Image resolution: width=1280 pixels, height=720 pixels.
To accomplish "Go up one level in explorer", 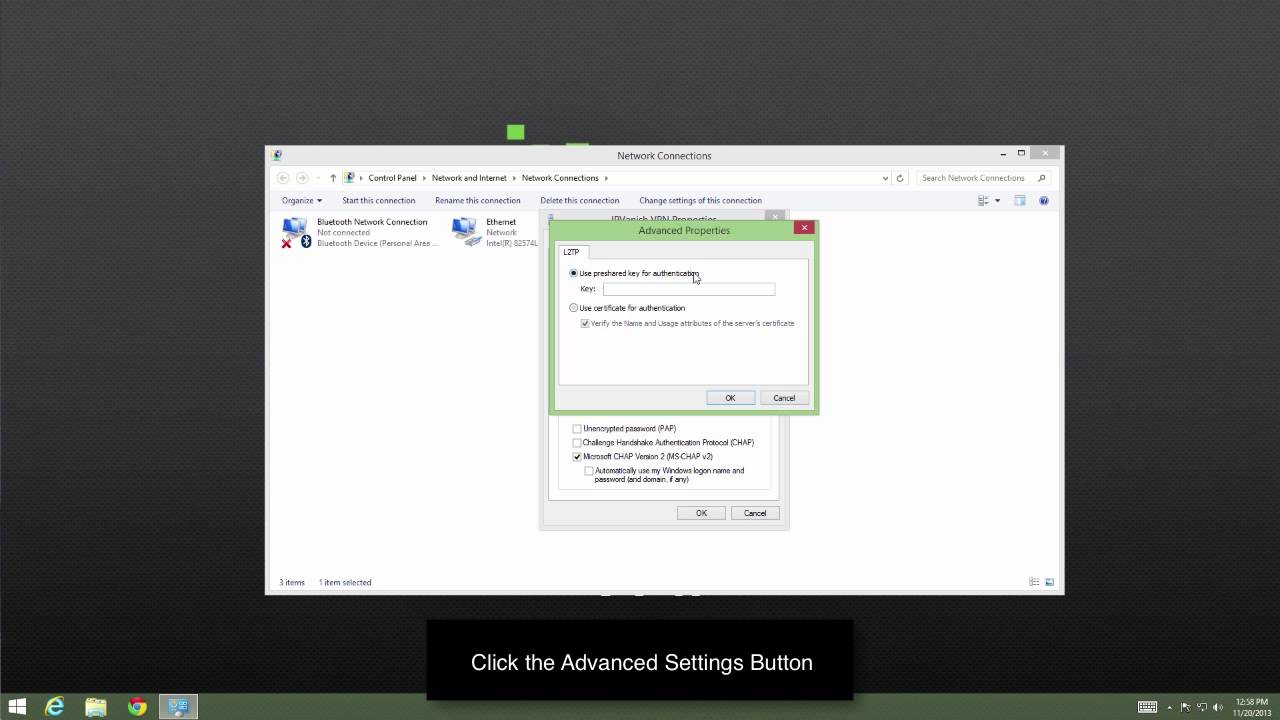I will click(333, 178).
